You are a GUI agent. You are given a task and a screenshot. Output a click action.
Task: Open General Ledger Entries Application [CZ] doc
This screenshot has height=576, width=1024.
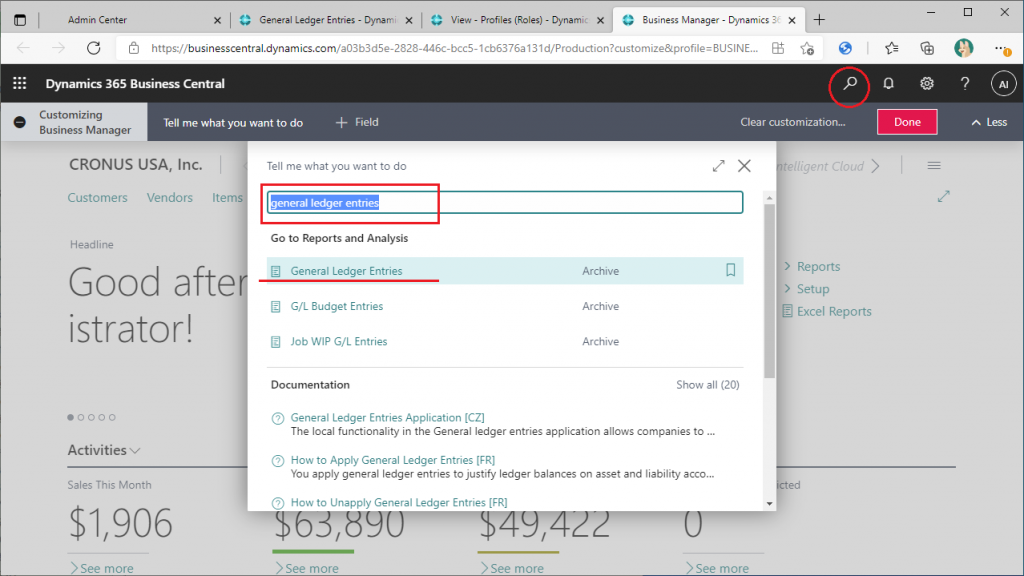click(387, 417)
